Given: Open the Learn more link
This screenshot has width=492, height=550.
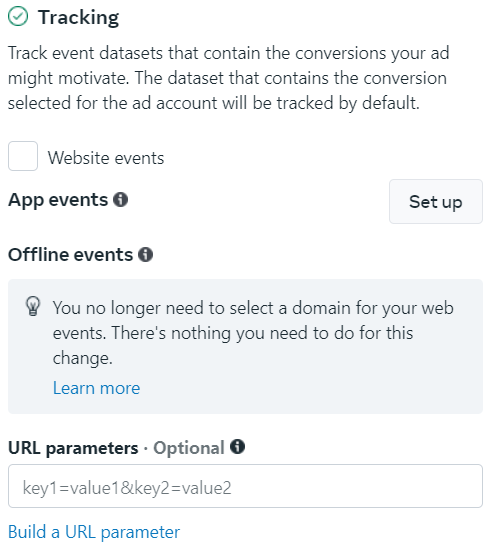Looking at the screenshot, I should tap(96, 388).
